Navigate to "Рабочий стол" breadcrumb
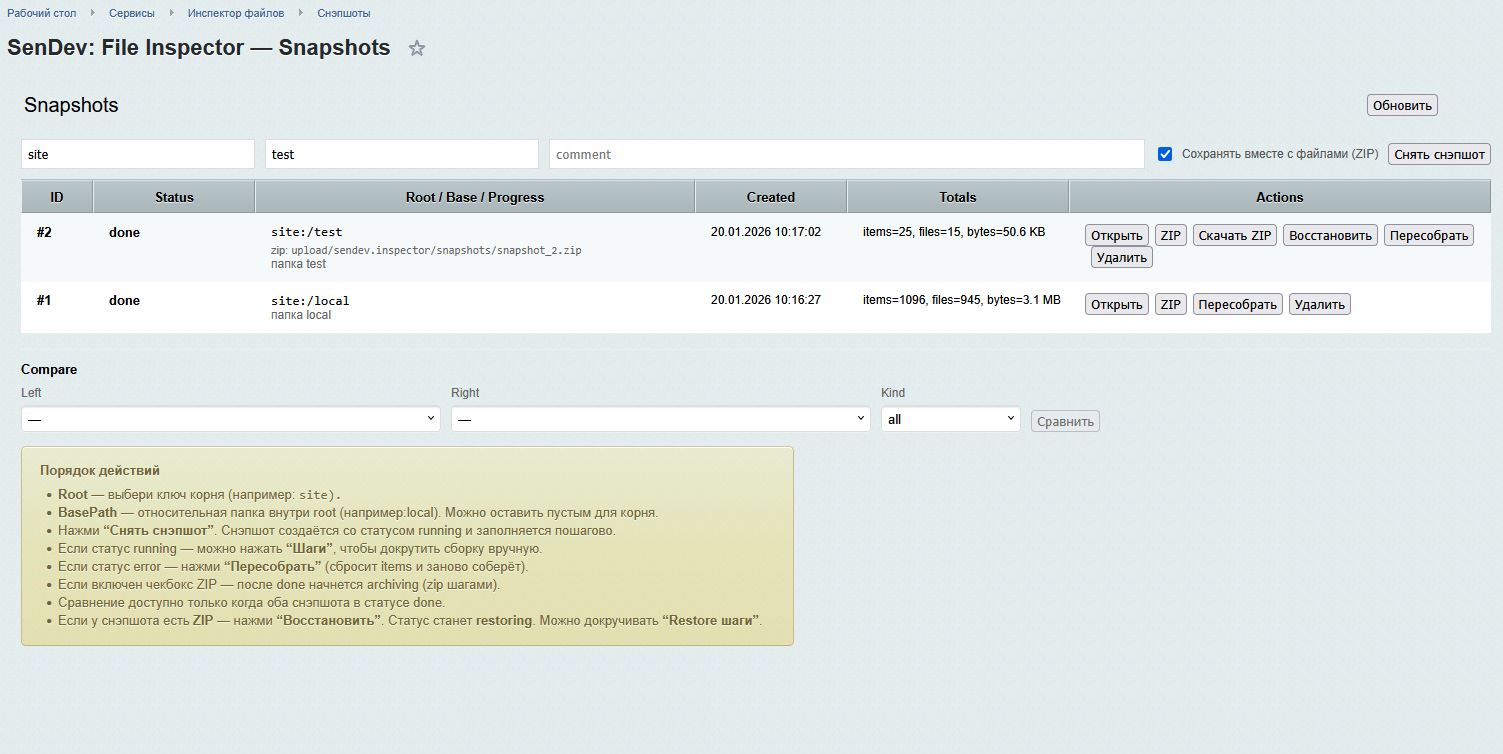The image size is (1503, 754). 42,13
